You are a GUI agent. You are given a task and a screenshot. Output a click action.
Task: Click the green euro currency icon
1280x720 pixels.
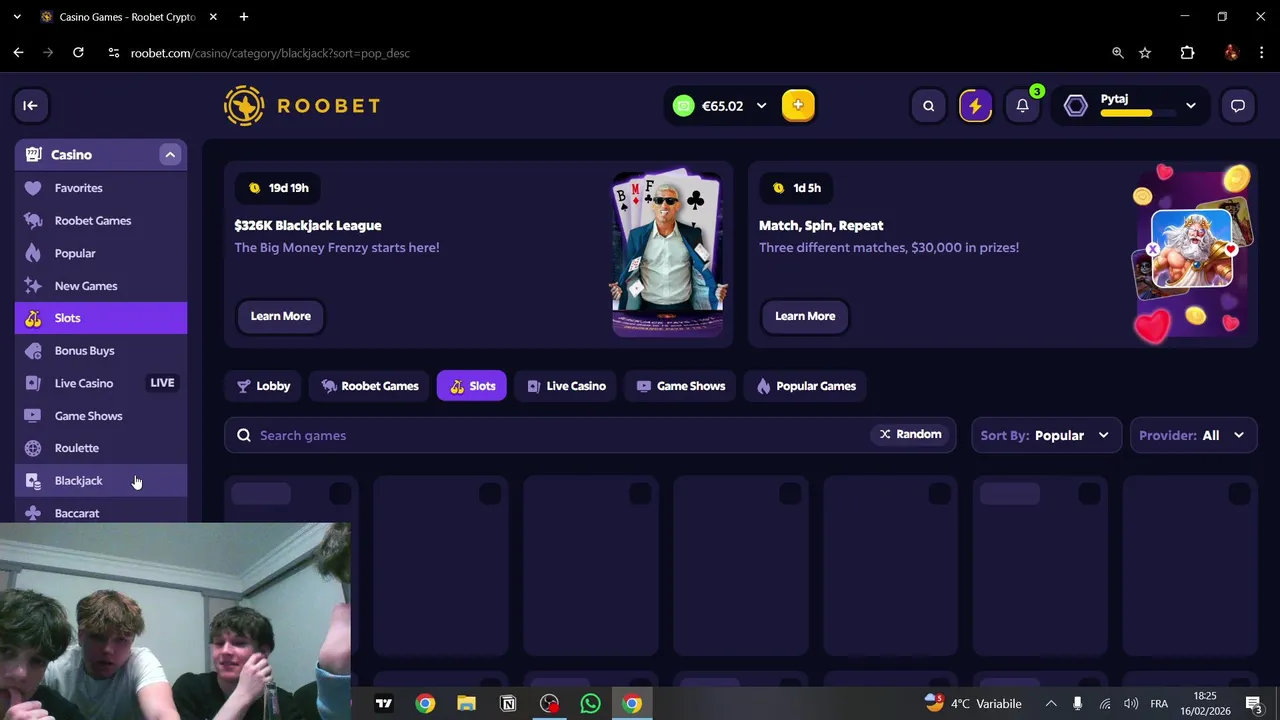pos(683,105)
